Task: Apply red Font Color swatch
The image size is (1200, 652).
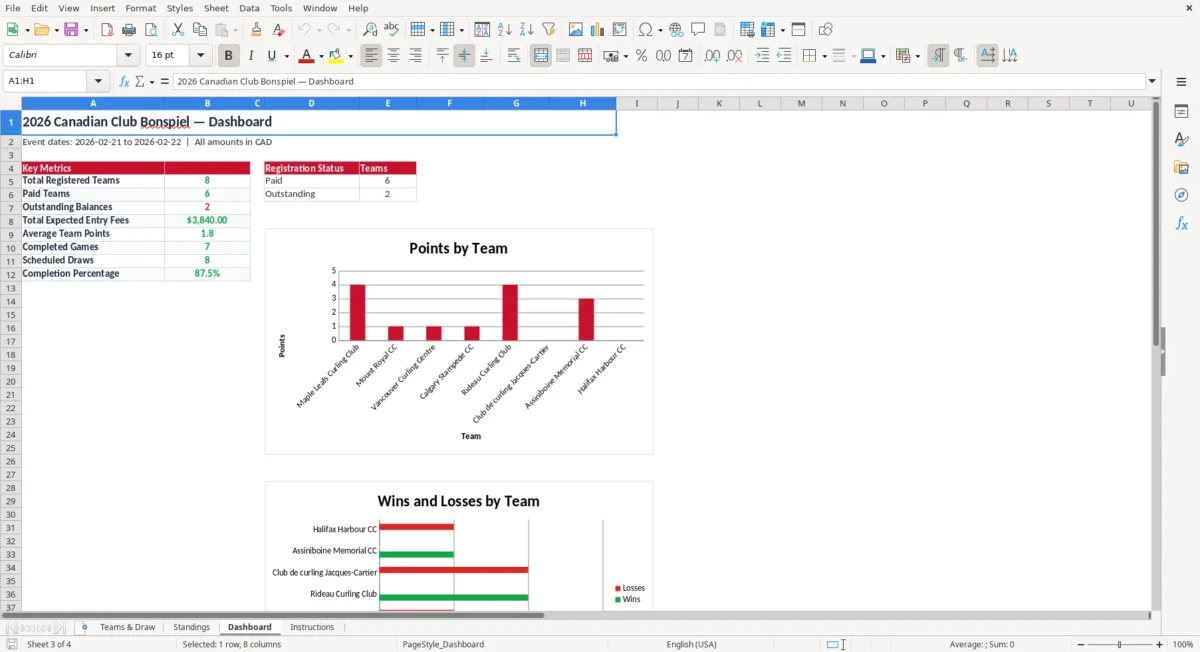Action: (308, 56)
